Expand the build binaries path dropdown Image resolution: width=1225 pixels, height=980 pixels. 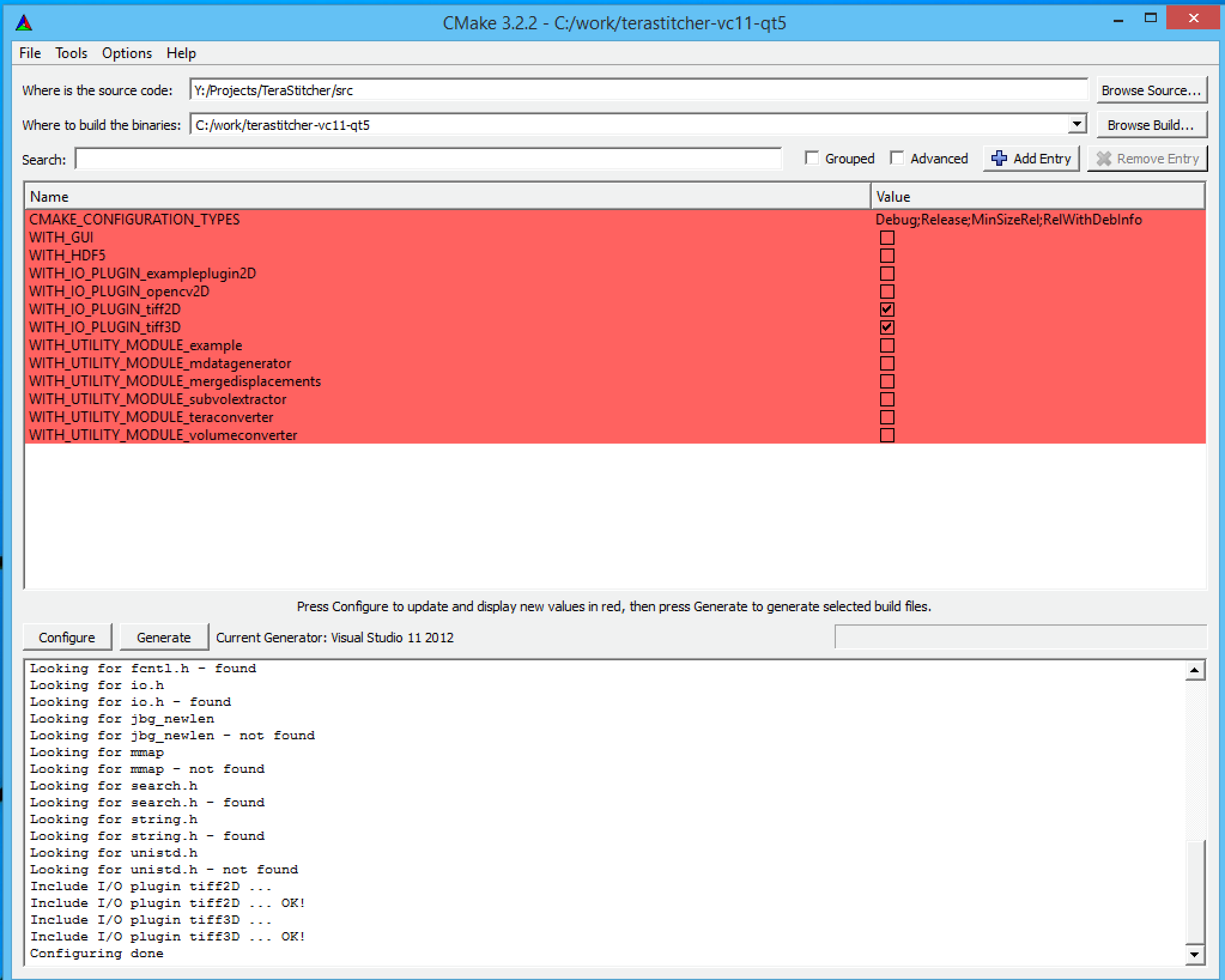pos(1077,125)
